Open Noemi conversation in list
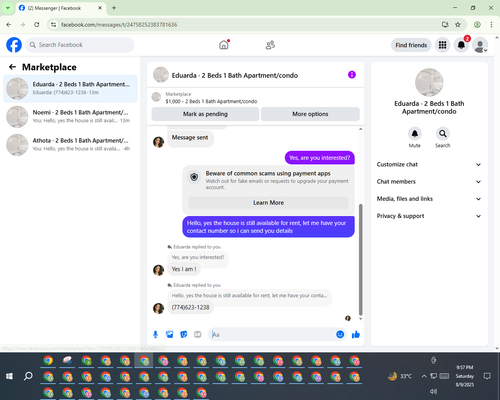 [x=70, y=116]
